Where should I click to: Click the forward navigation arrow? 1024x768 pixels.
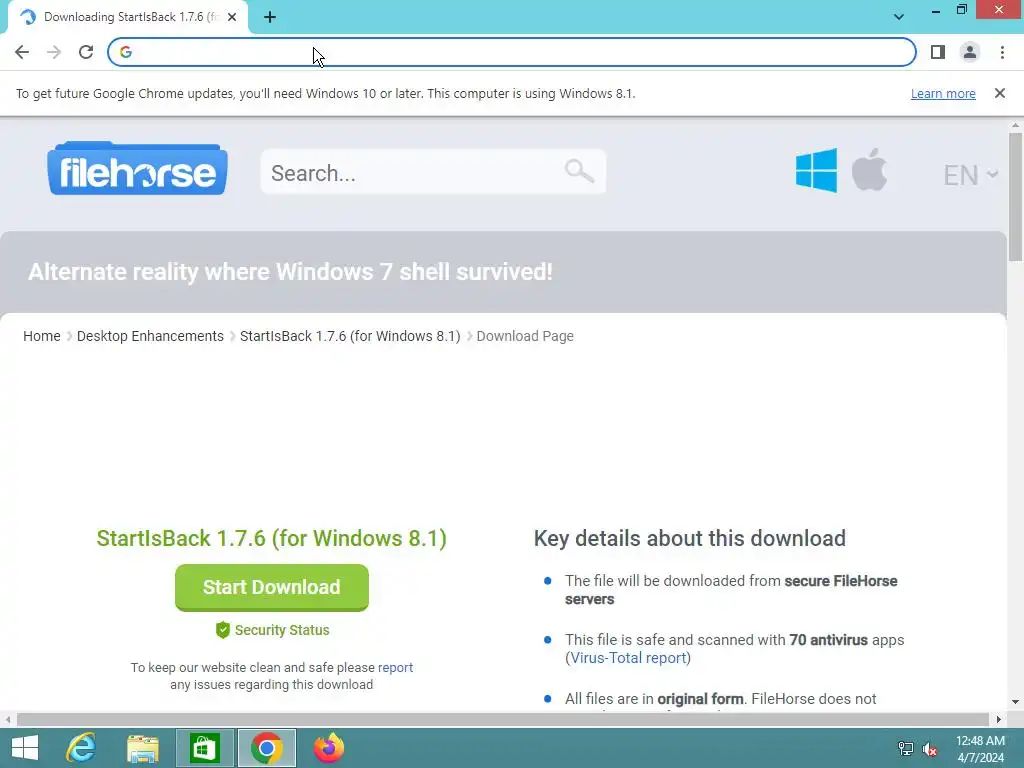[54, 52]
